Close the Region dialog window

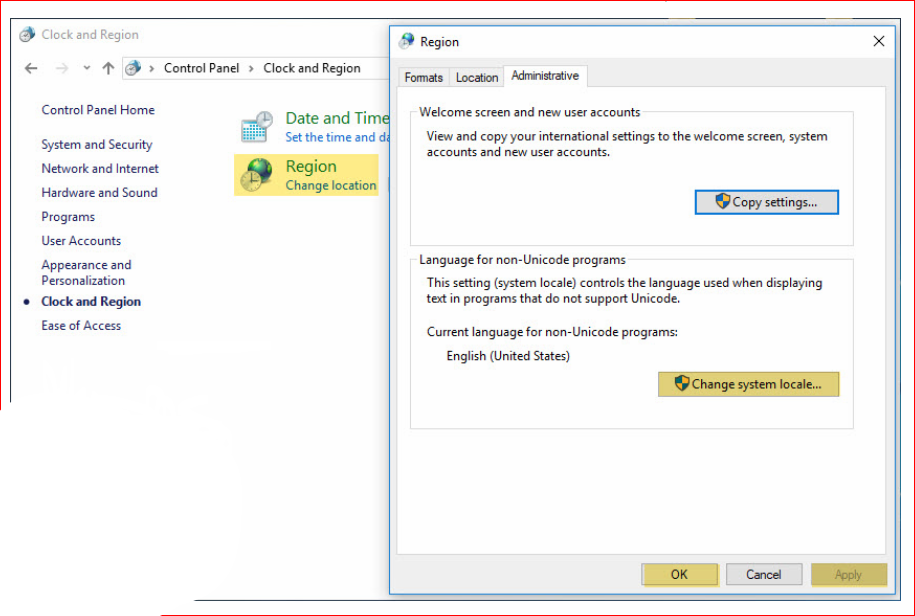point(879,42)
